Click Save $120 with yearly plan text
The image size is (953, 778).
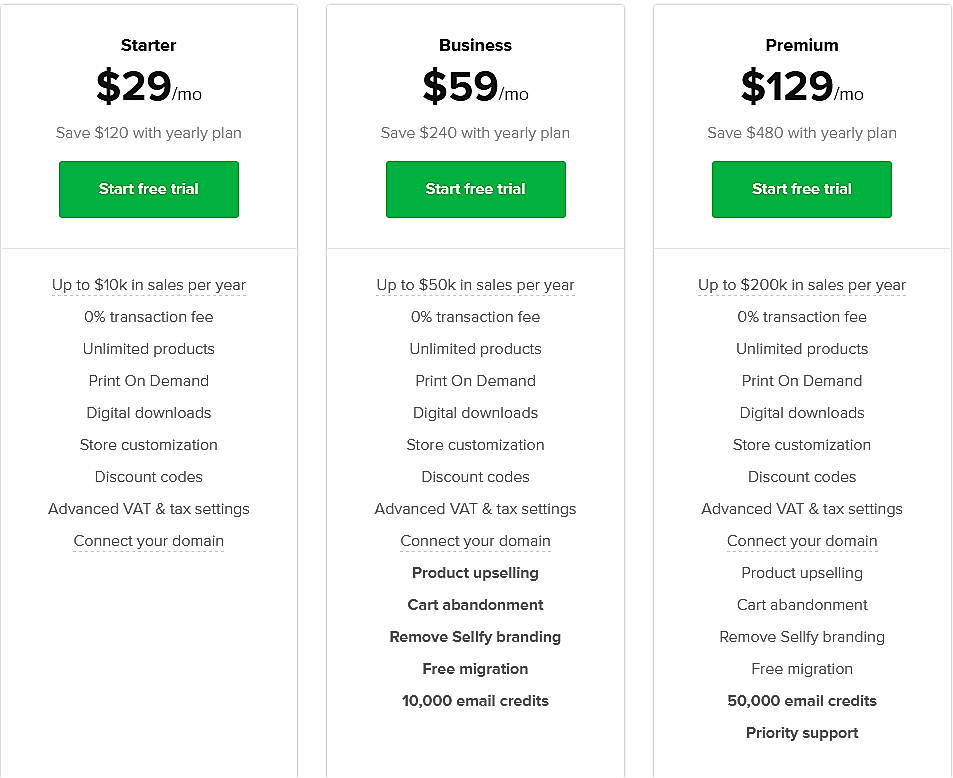tap(148, 132)
